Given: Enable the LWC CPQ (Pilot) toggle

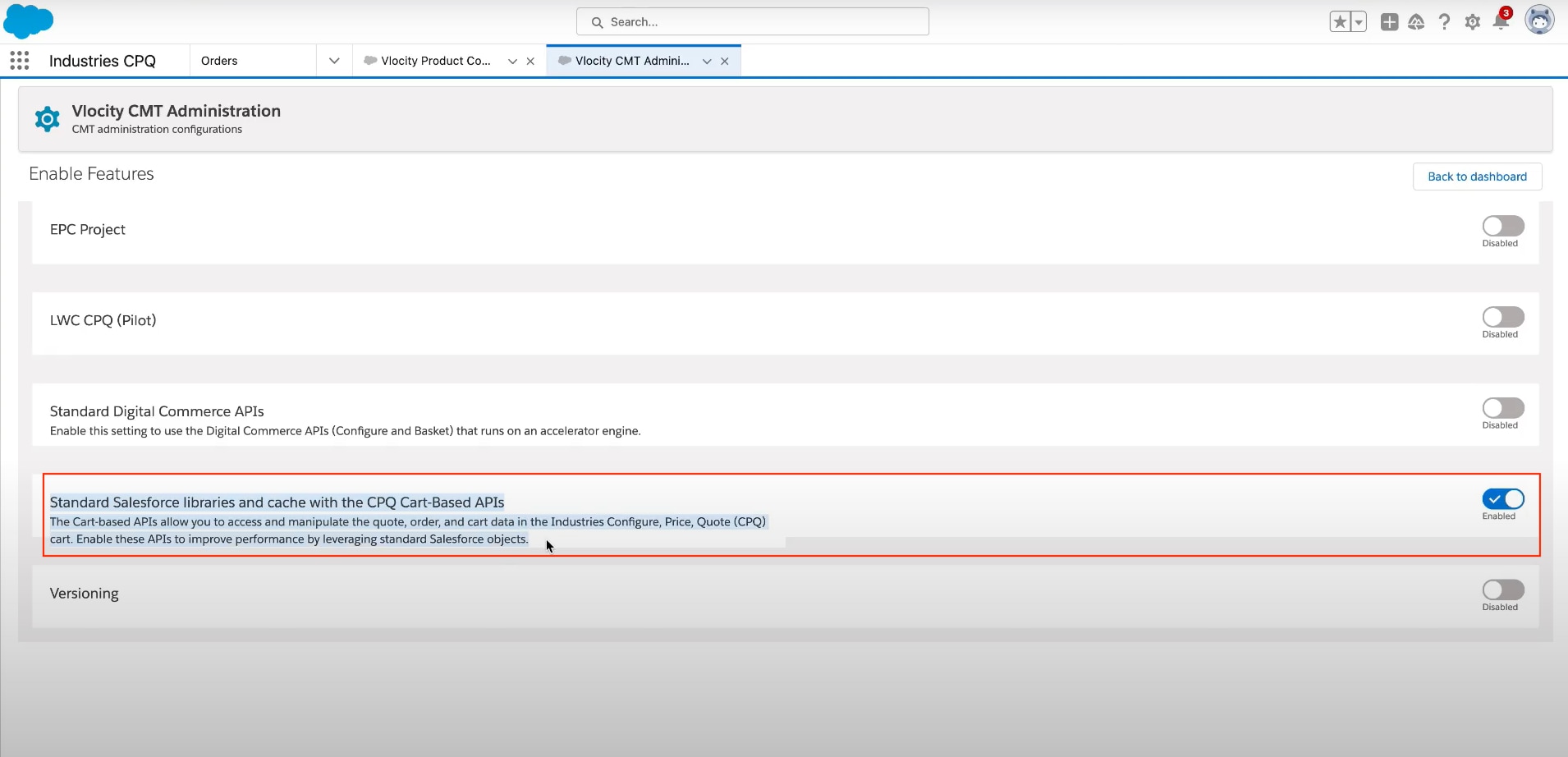Looking at the screenshot, I should [x=1503, y=317].
